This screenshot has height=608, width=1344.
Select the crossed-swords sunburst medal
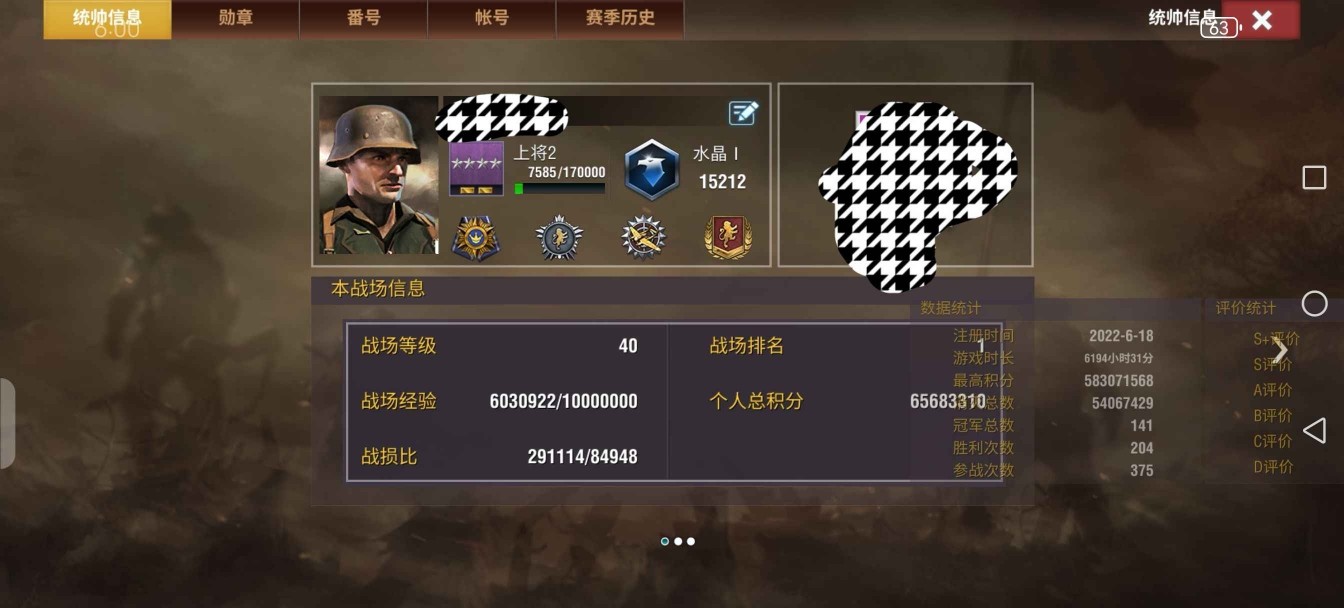[644, 238]
